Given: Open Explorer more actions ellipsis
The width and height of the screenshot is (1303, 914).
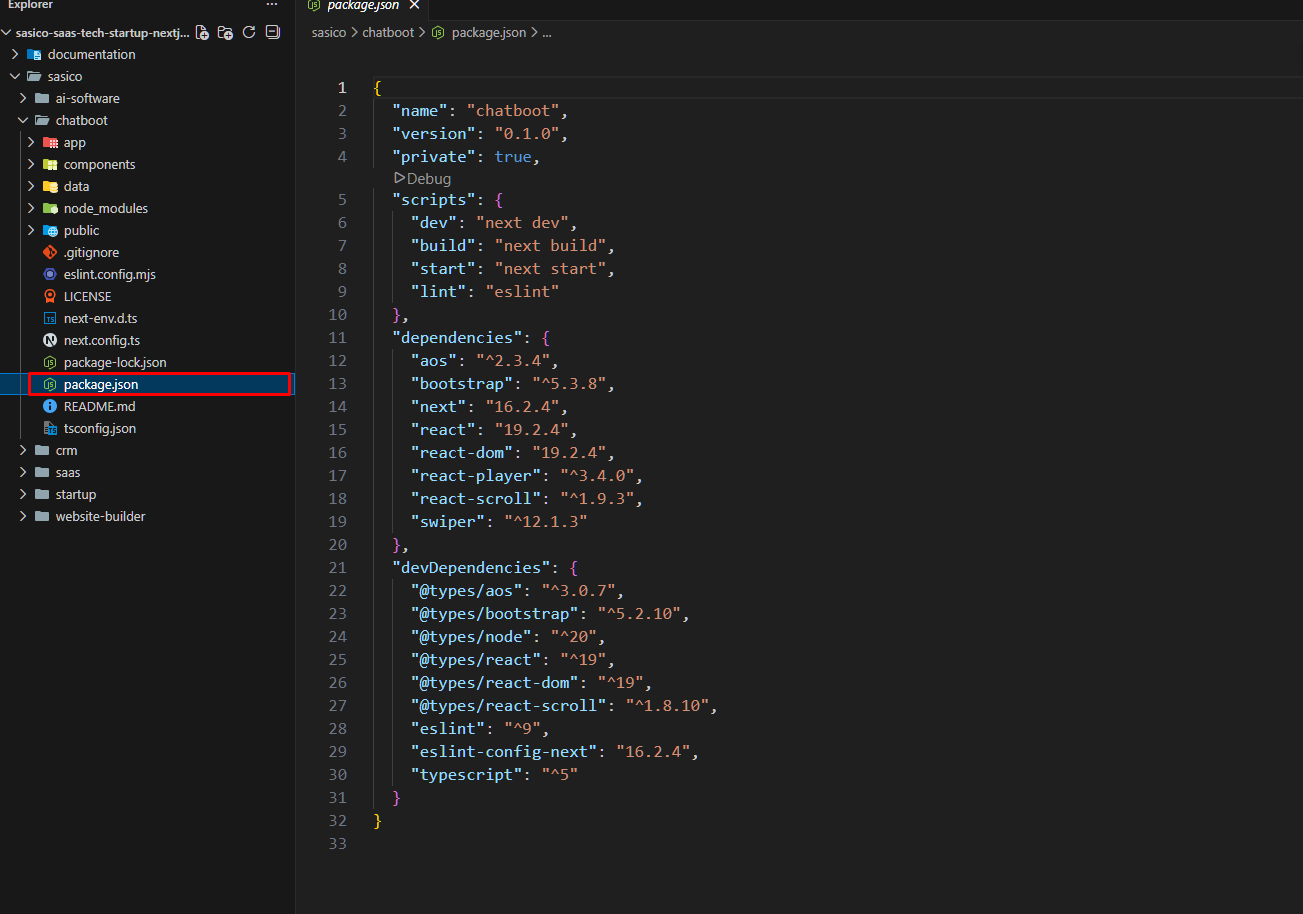Looking at the screenshot, I should [x=272, y=5].
